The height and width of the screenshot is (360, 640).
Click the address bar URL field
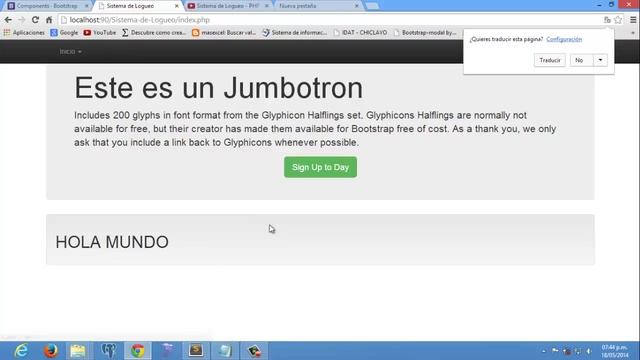[x=330, y=20]
